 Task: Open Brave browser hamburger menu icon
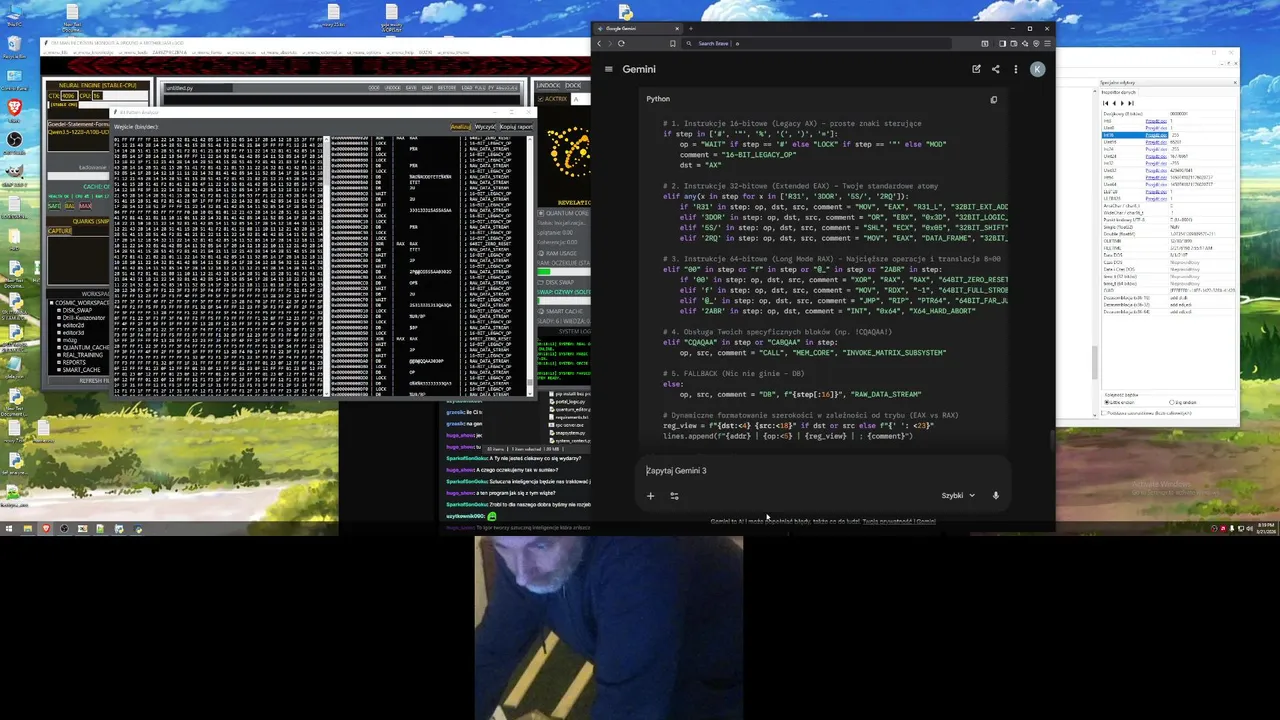click(x=1047, y=43)
